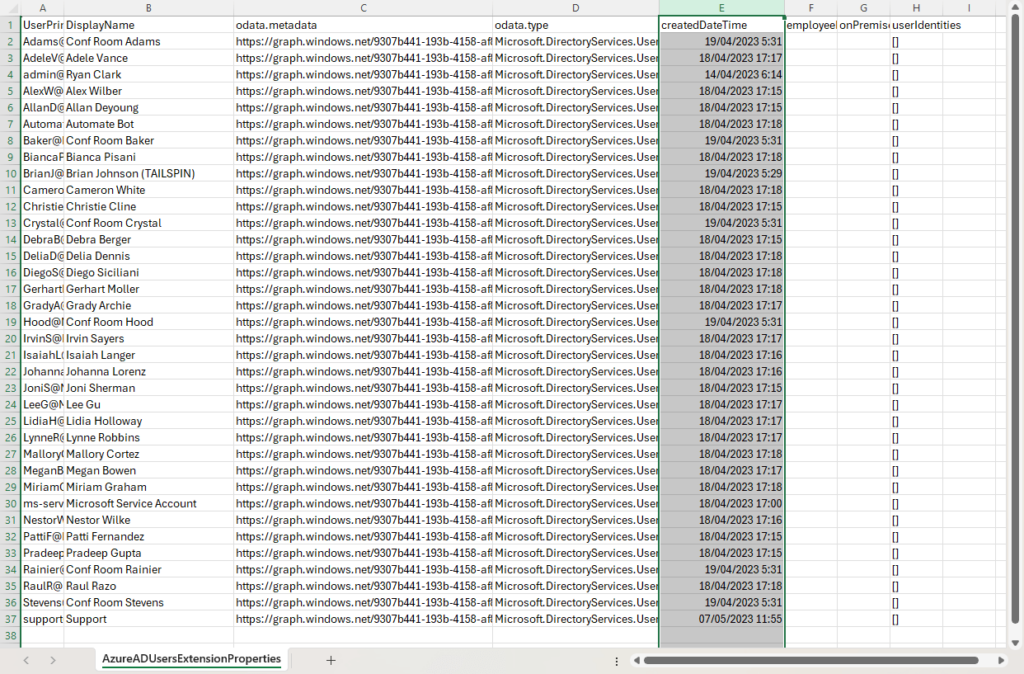Select column A header
This screenshot has width=1024, height=674.
click(42, 8)
